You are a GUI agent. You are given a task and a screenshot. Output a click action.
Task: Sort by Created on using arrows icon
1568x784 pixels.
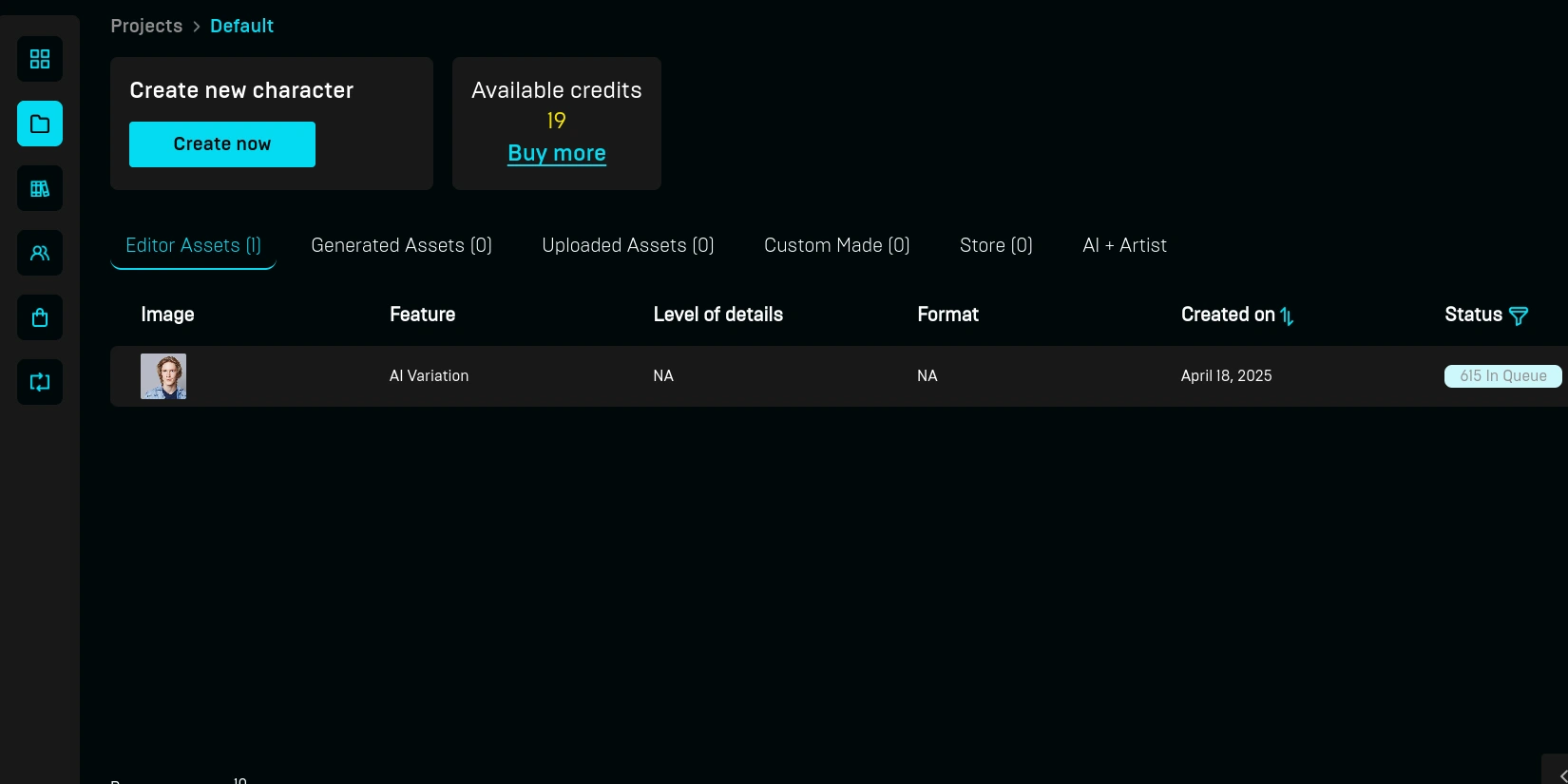pyautogui.click(x=1287, y=316)
